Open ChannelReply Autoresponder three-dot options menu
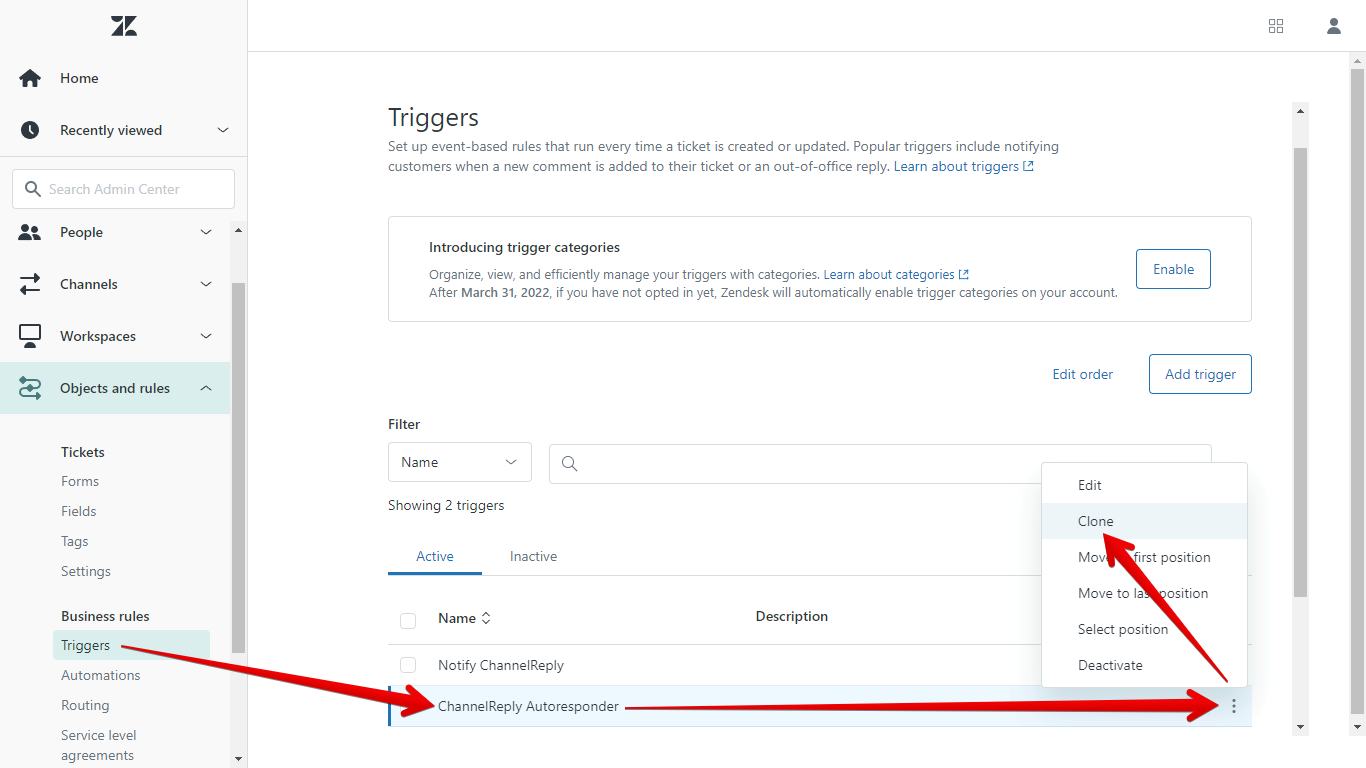 pos(1234,707)
